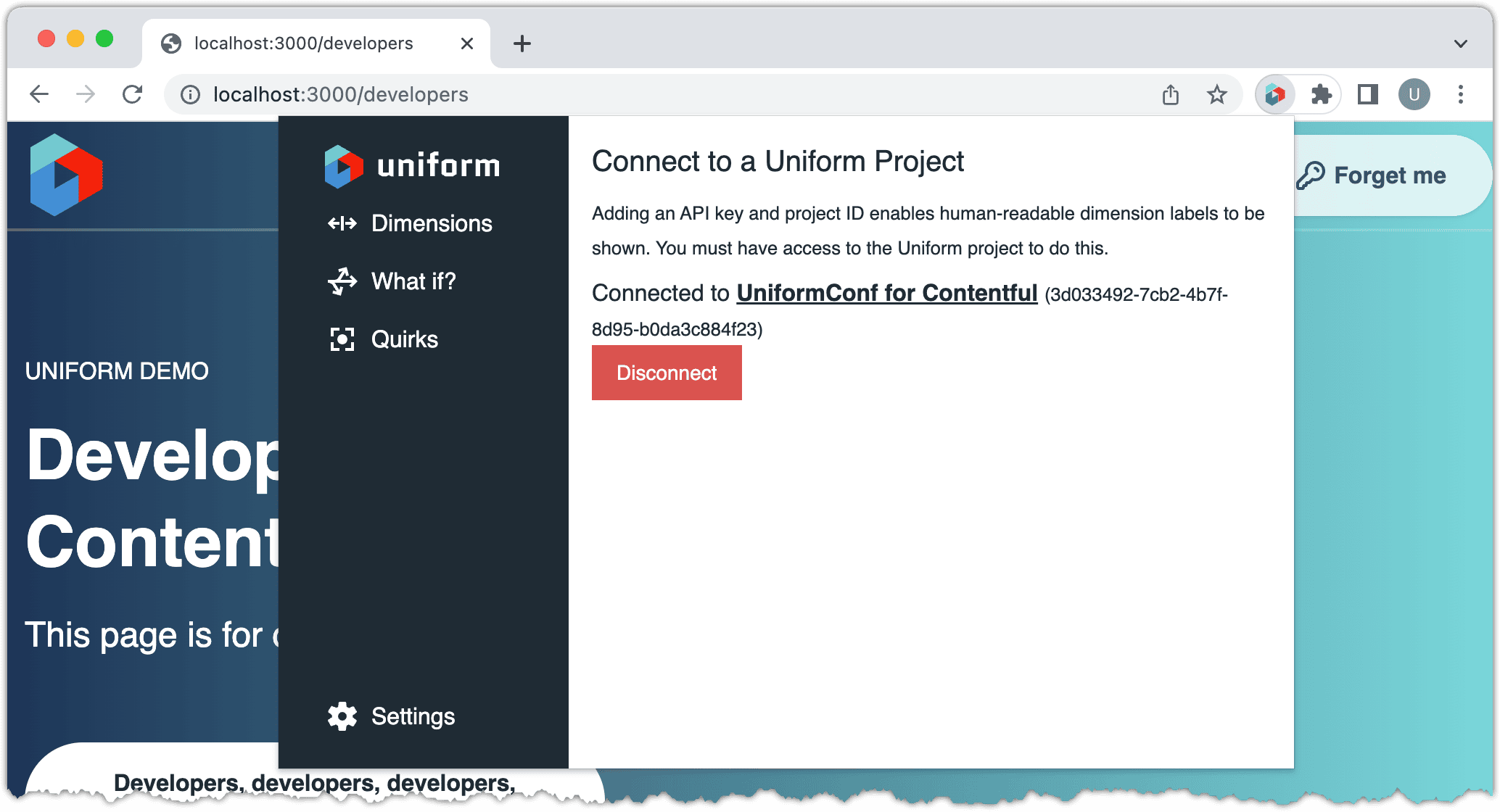This screenshot has height=812, width=1500.
Task: Open a new browser tab
Action: click(522, 43)
